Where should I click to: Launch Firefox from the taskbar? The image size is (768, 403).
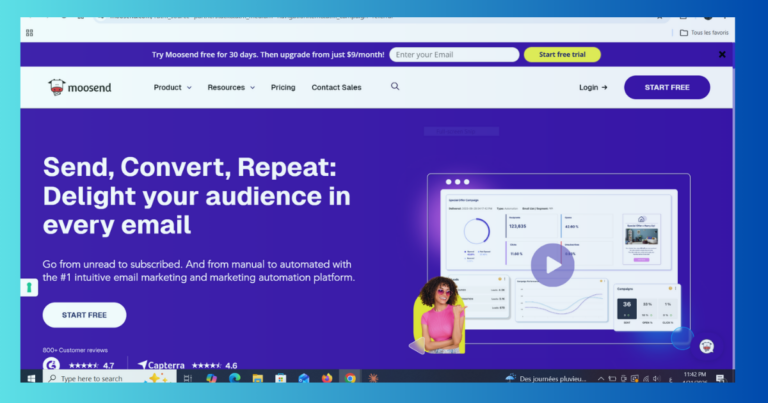pyautogui.click(x=327, y=378)
